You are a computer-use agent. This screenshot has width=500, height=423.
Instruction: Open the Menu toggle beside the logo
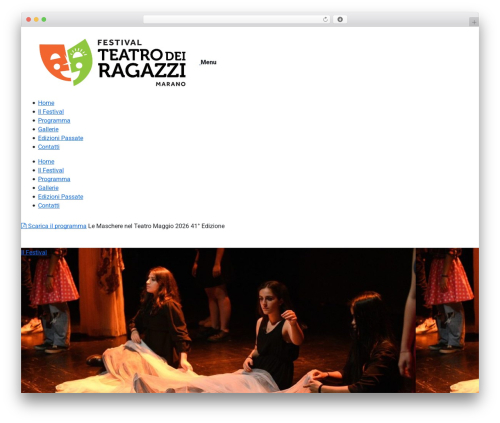(208, 62)
